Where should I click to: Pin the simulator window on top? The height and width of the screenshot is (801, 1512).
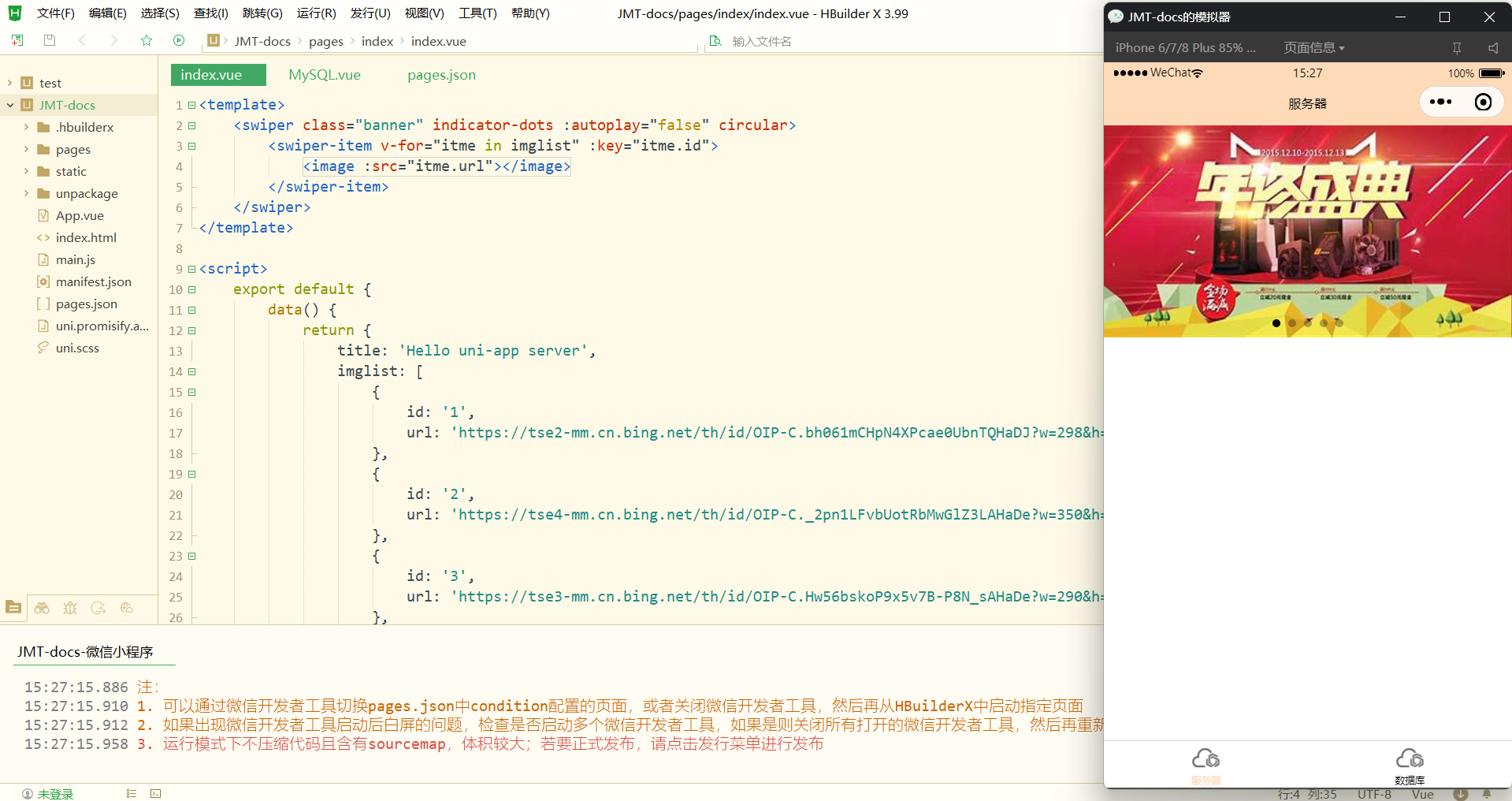coord(1457,48)
